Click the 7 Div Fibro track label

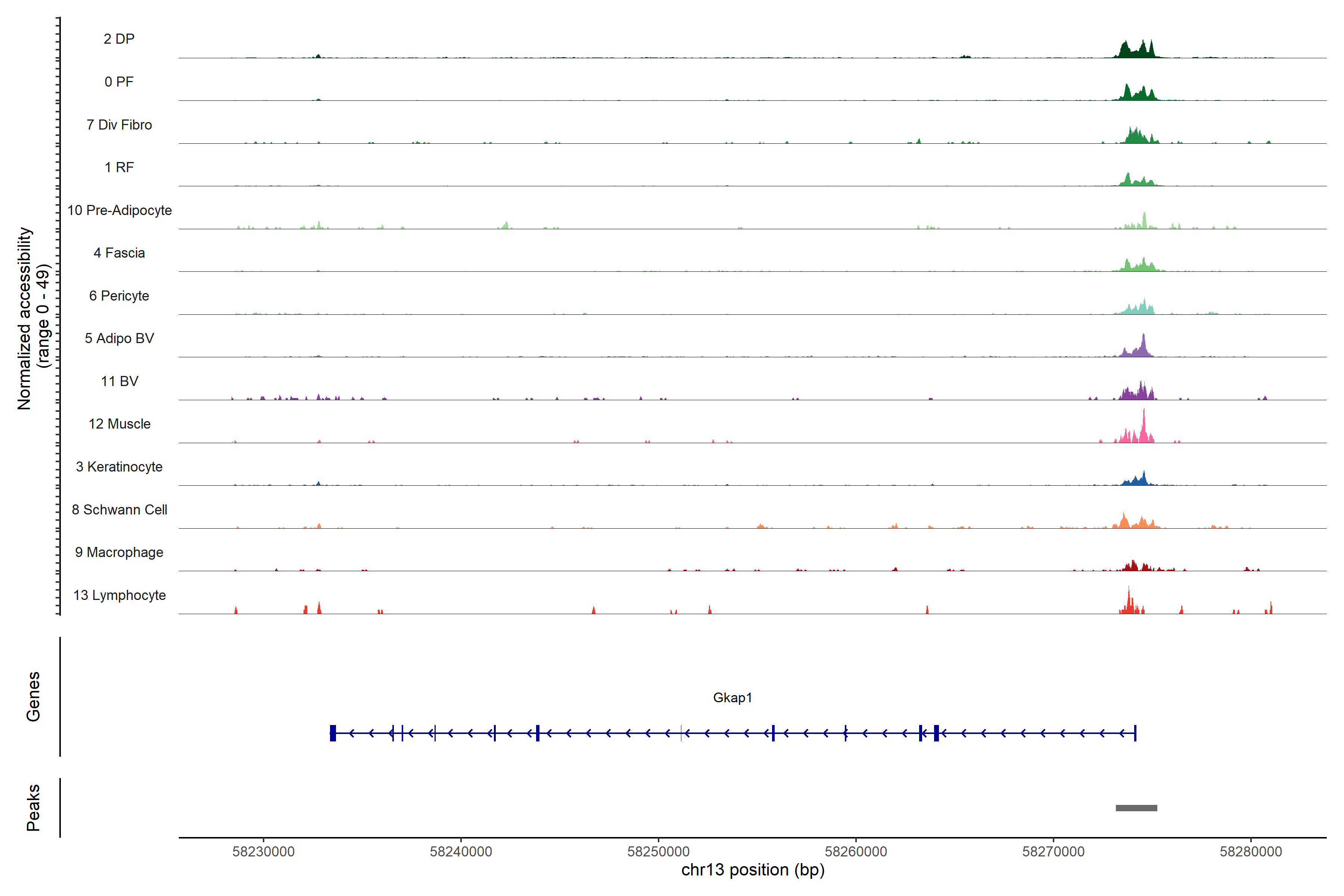[x=119, y=125]
